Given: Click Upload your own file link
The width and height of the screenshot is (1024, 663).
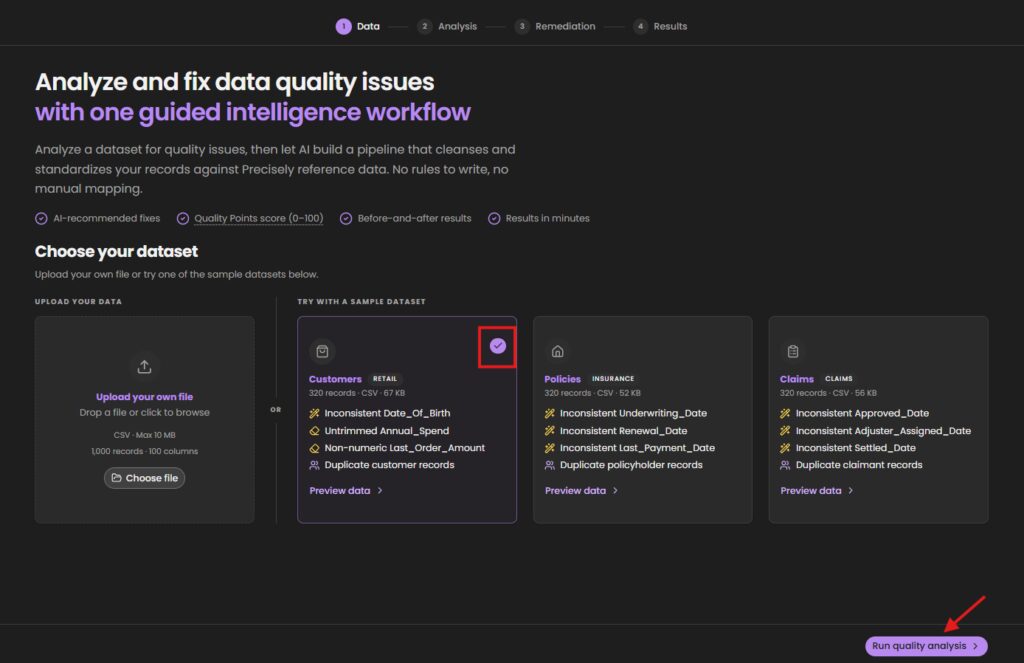Looking at the screenshot, I should click(144, 397).
